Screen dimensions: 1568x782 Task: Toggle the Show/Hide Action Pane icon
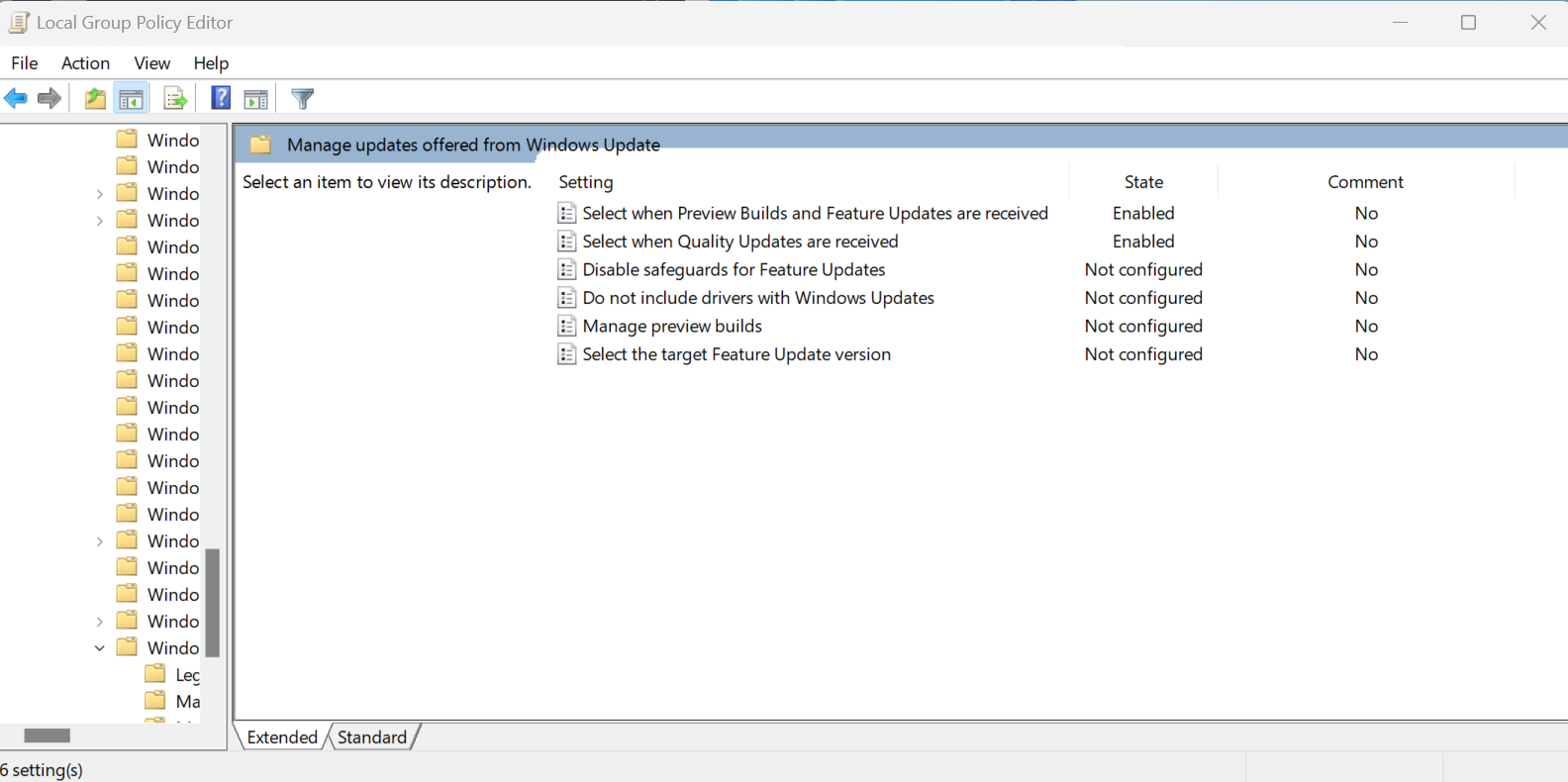255,99
